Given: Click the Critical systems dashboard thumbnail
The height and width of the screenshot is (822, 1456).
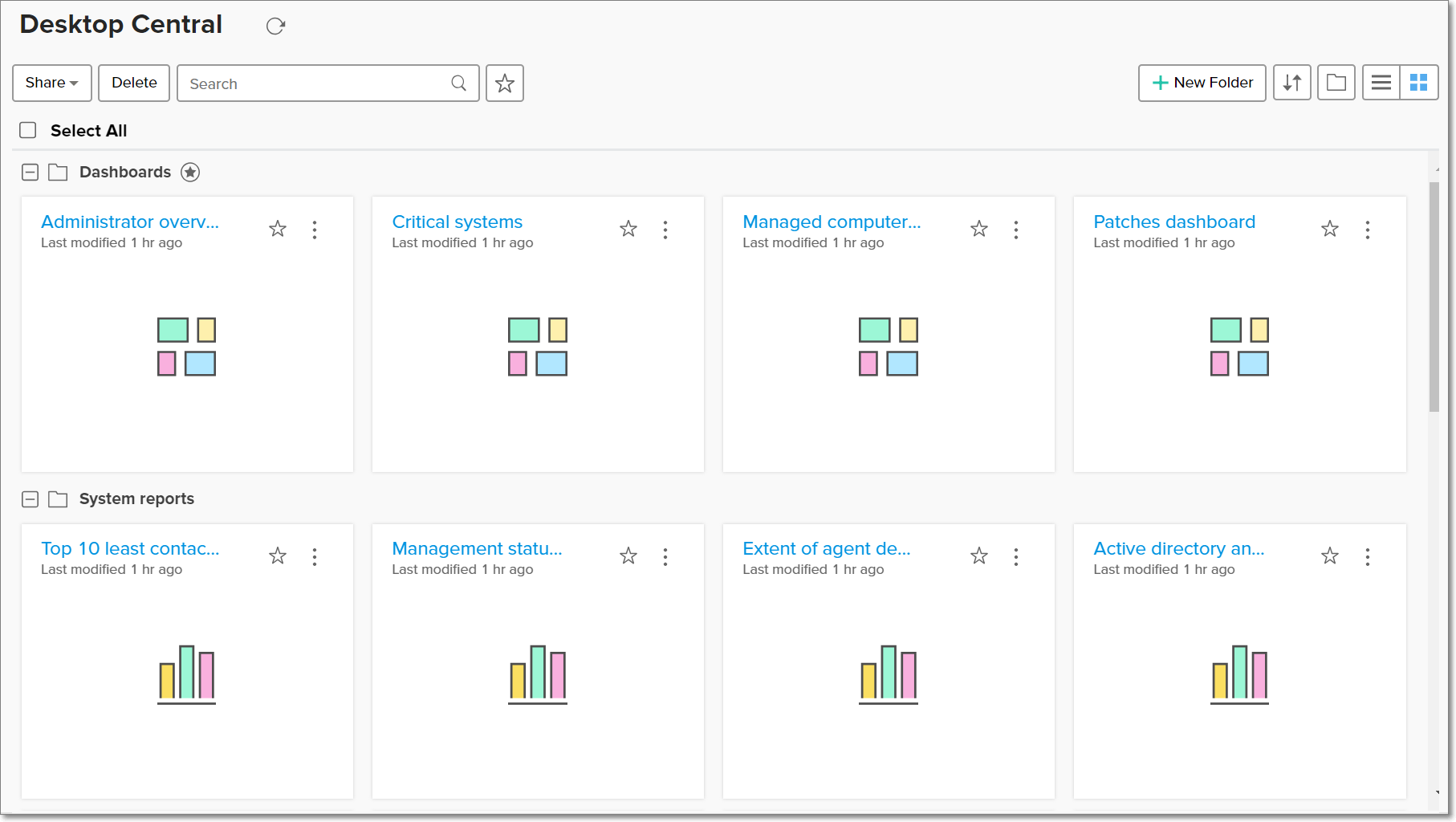Looking at the screenshot, I should pos(538,347).
